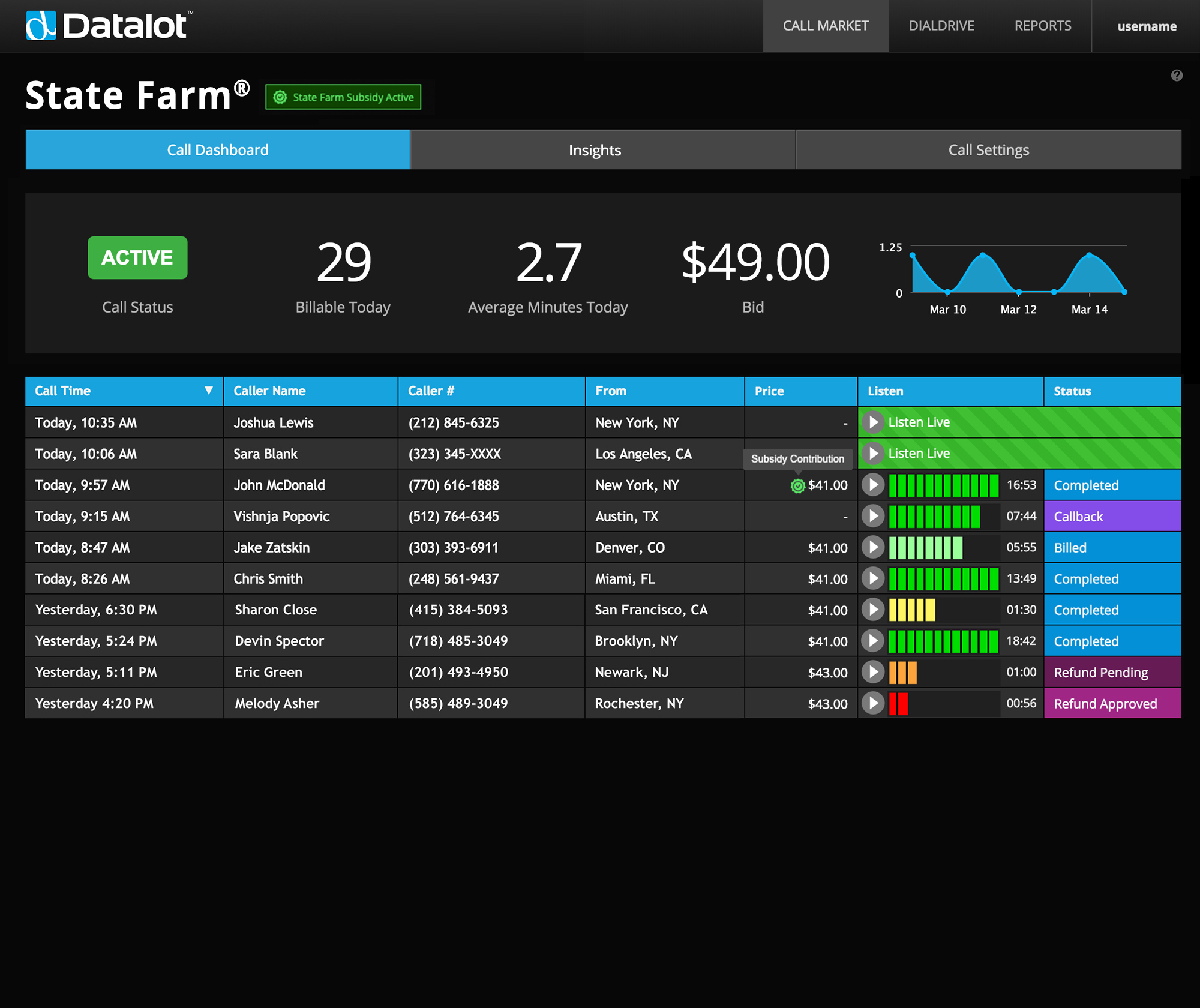Image resolution: width=1200 pixels, height=1008 pixels.
Task: Play Devin Spector call recording
Action: click(x=873, y=641)
